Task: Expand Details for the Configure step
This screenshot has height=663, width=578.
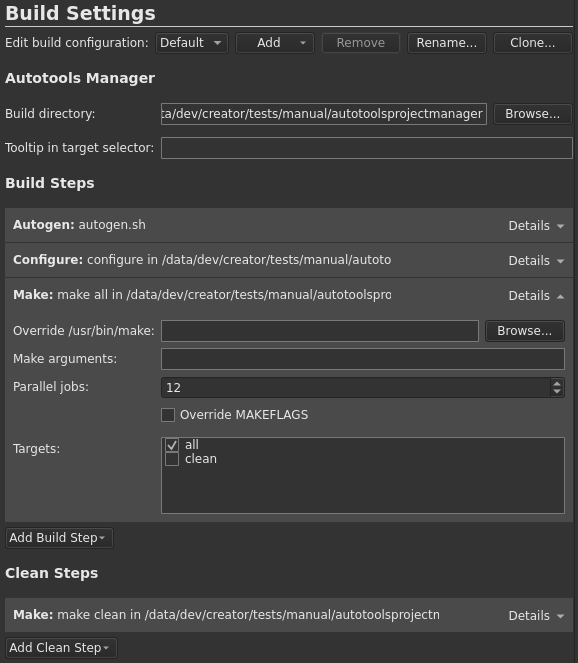Action: [x=536, y=260]
